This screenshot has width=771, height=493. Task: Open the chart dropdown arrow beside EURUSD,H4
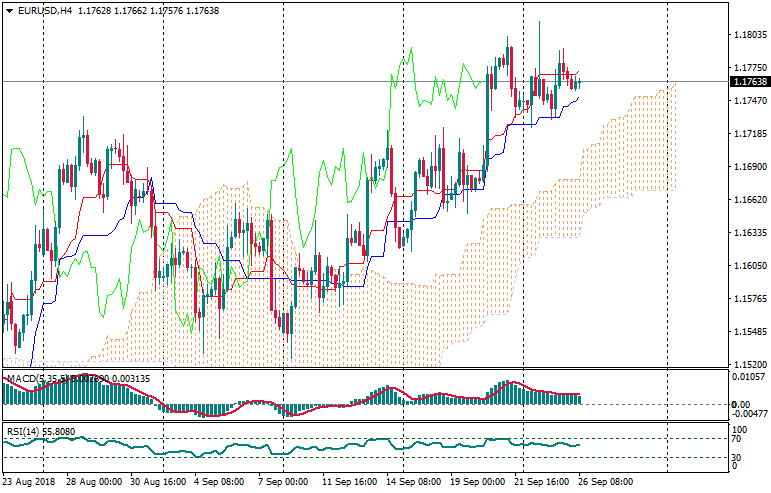point(9,11)
